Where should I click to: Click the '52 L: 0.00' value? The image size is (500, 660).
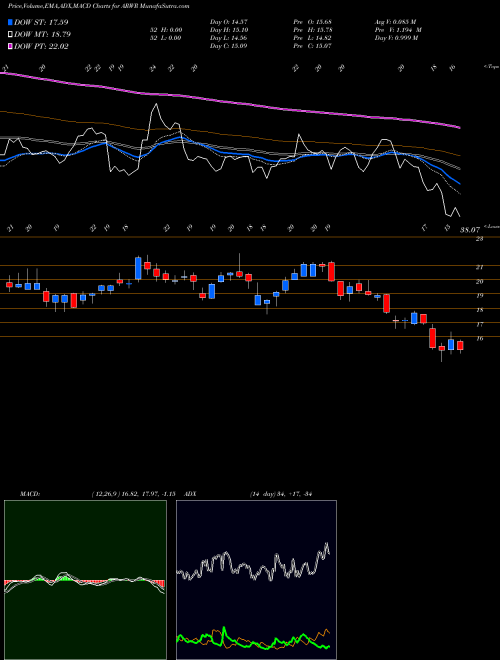[164, 38]
